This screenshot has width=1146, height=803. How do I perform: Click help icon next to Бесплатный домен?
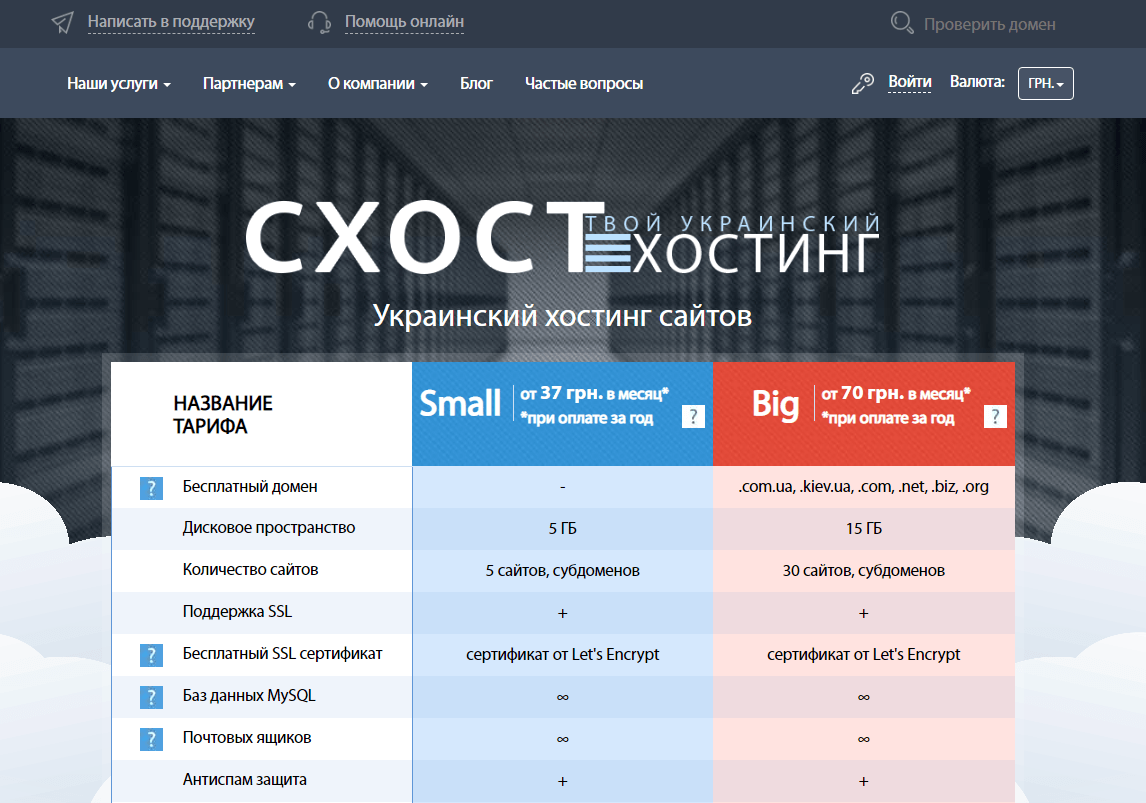point(151,488)
